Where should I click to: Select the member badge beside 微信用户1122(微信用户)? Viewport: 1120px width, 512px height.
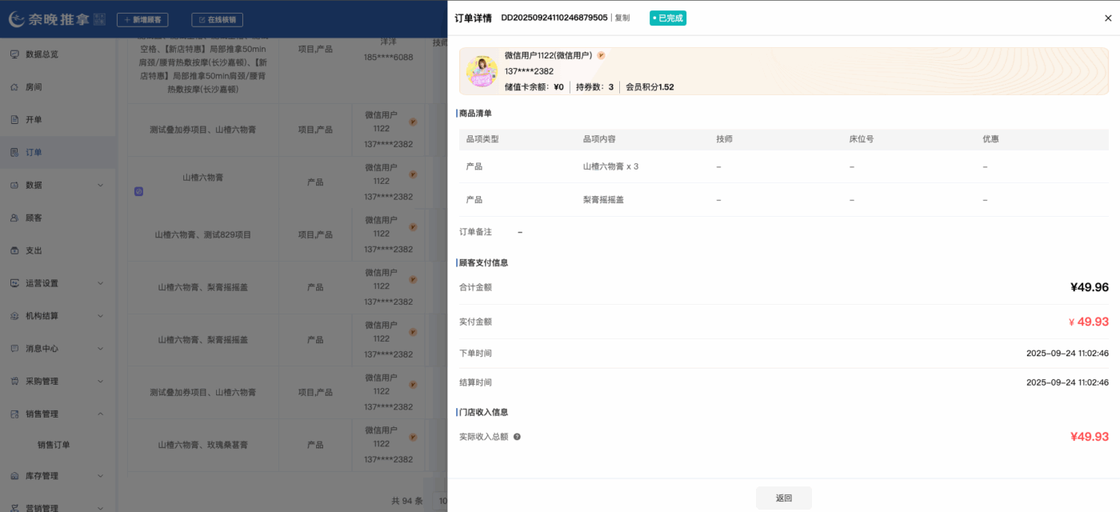pos(601,55)
